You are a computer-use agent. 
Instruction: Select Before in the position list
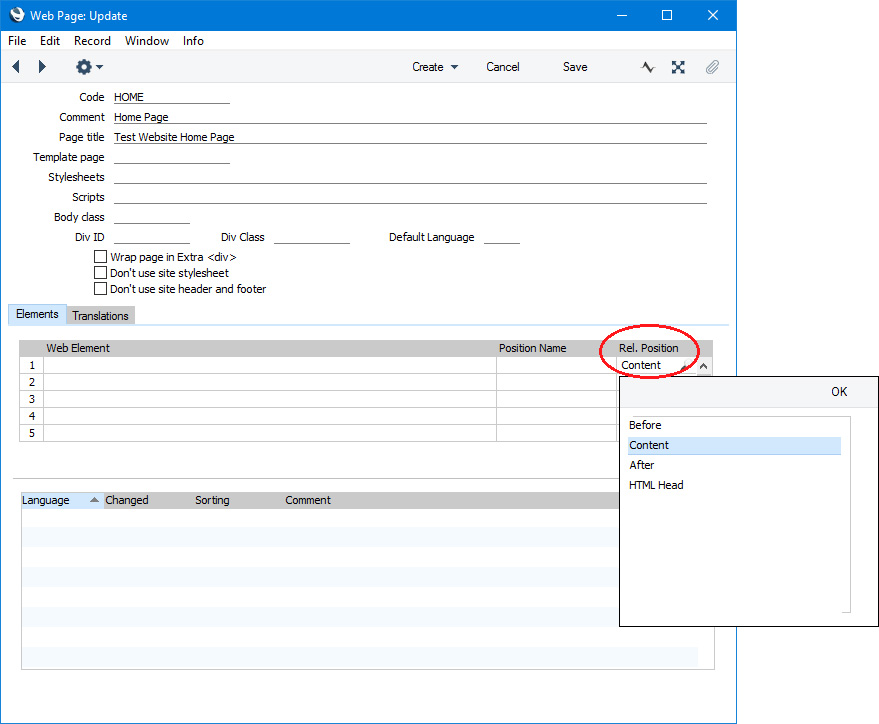pos(734,425)
